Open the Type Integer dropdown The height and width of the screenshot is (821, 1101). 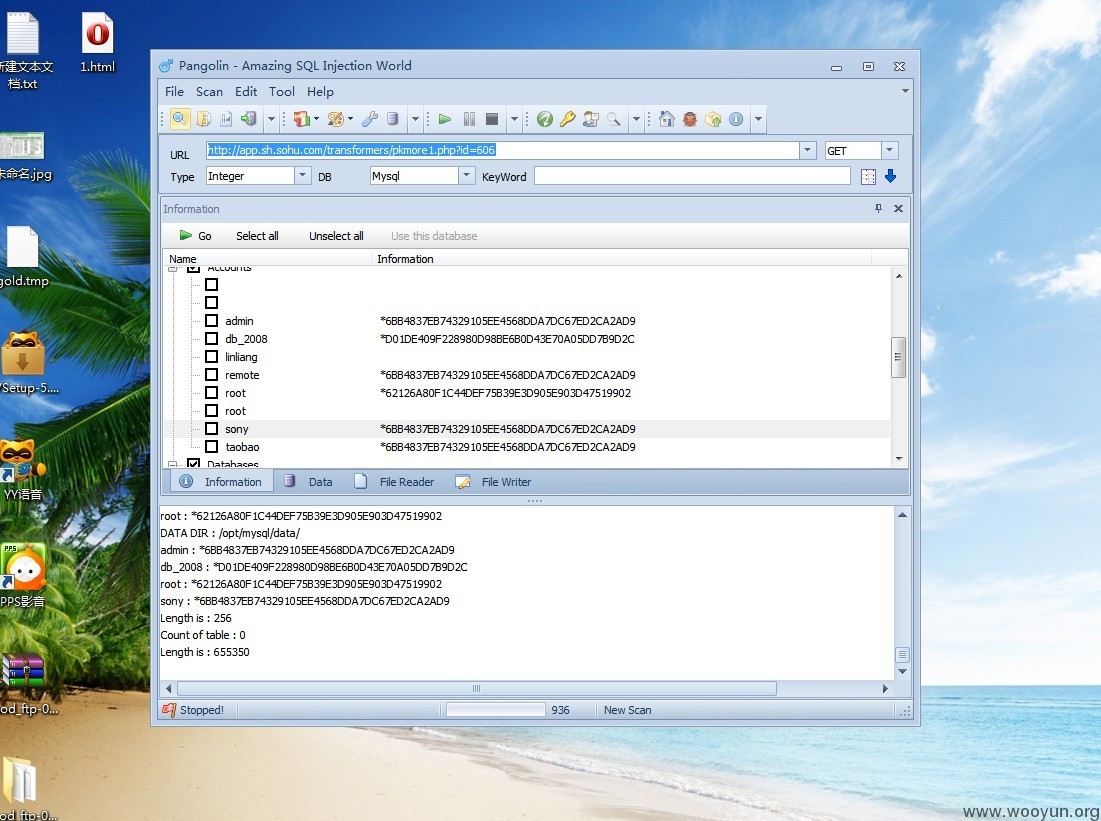pyautogui.click(x=302, y=176)
